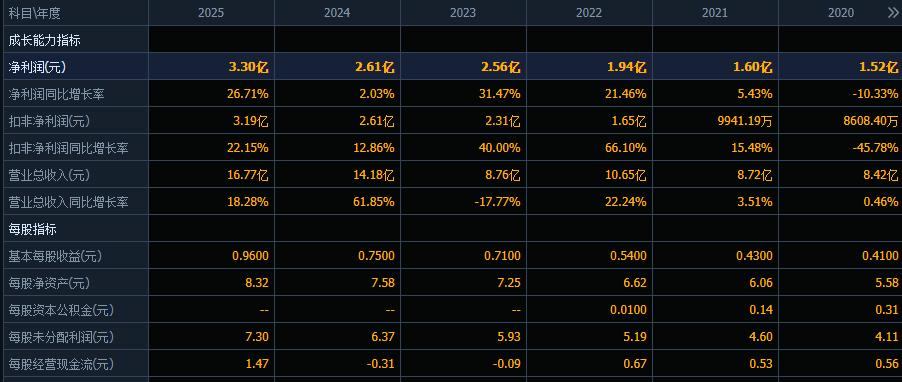
Task: Select the 2022 year column header
Action: 589,13
